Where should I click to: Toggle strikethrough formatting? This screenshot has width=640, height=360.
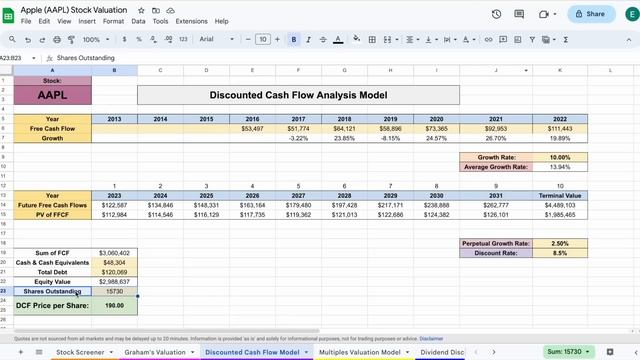pyautogui.click(x=323, y=40)
